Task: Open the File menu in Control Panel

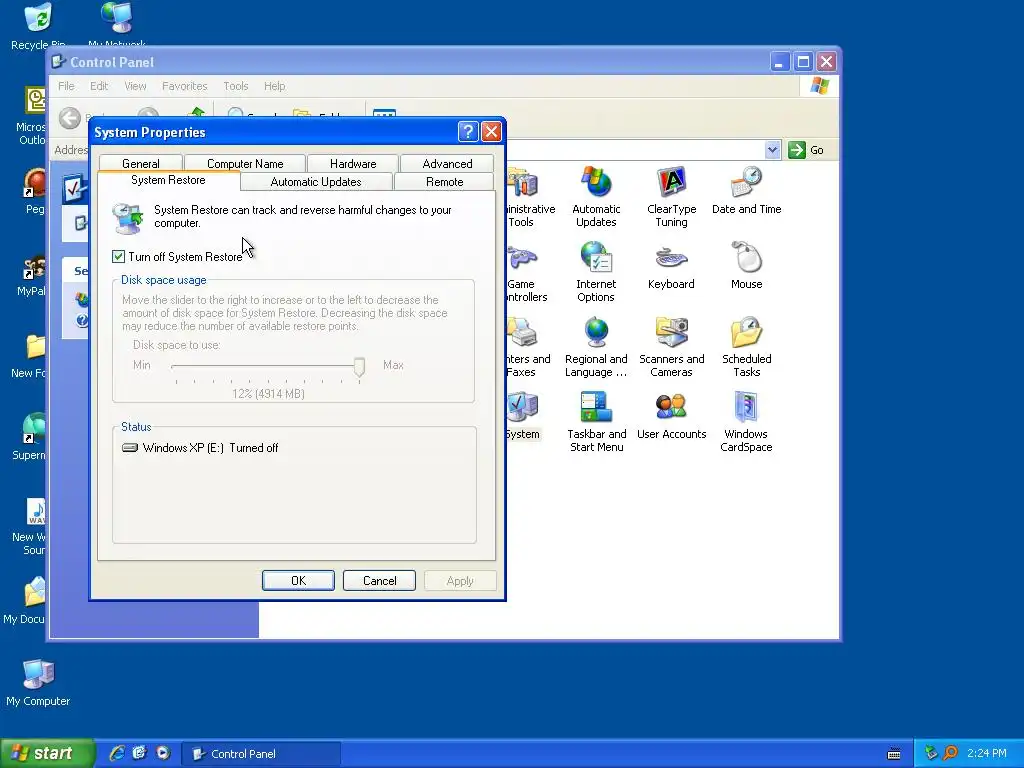Action: point(66,86)
